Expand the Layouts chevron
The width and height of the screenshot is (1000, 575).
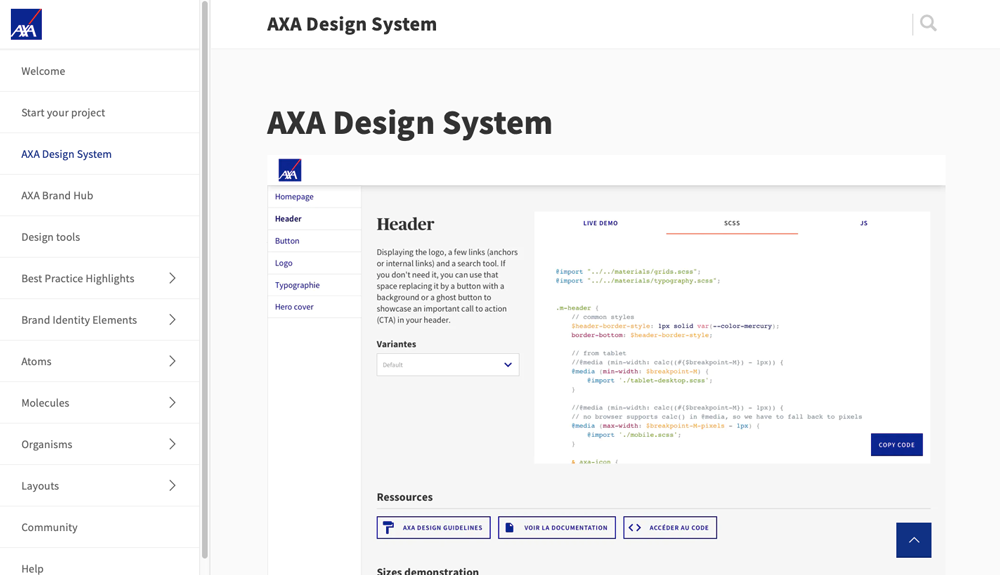[x=172, y=485]
